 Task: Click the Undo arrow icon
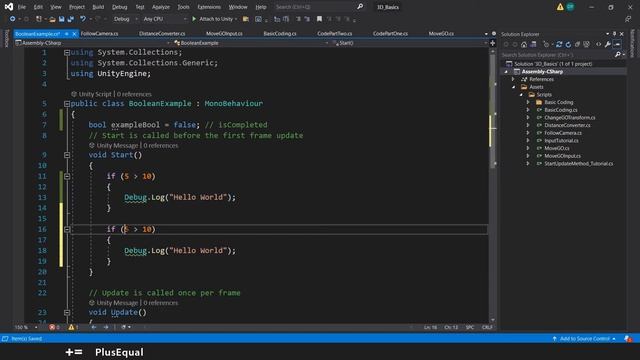[x=83, y=19]
